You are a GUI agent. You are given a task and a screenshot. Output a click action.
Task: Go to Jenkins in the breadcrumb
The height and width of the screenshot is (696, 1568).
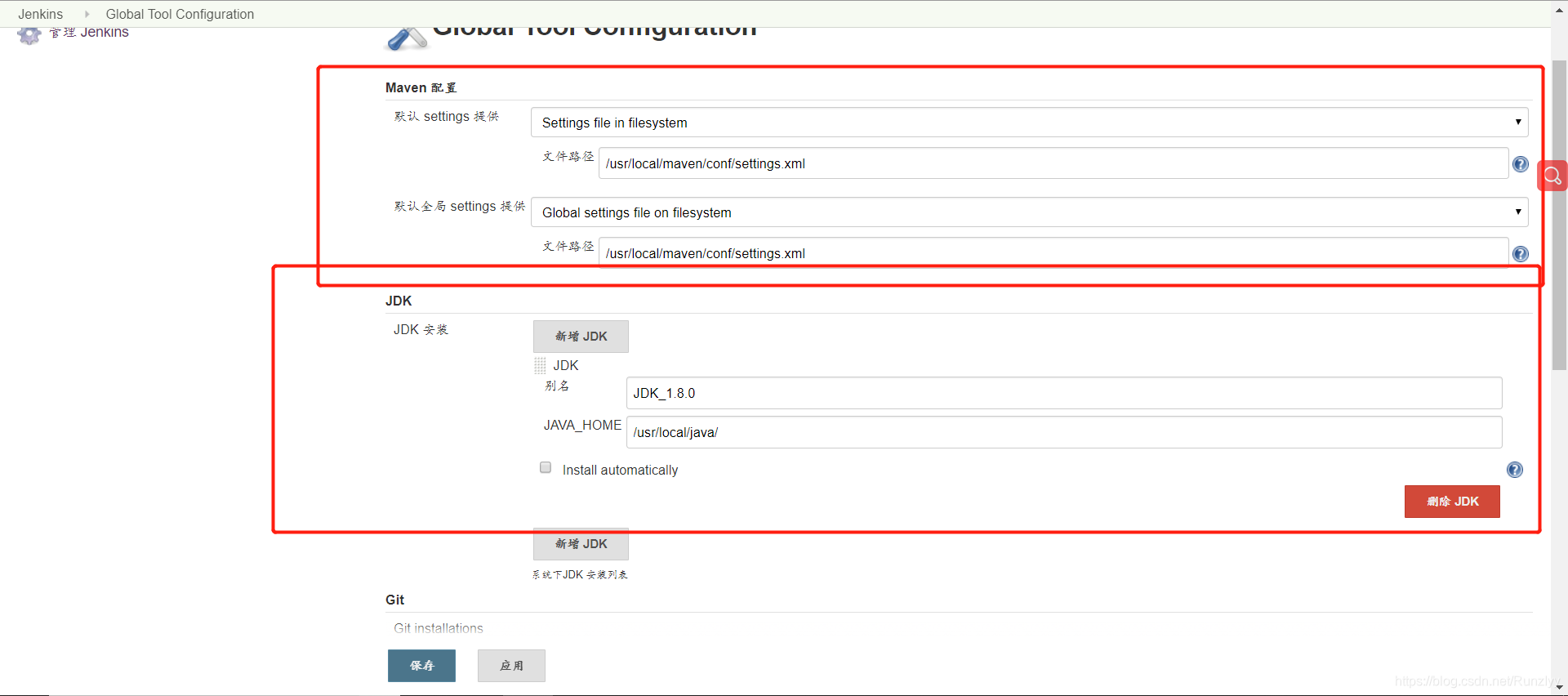[x=41, y=14]
